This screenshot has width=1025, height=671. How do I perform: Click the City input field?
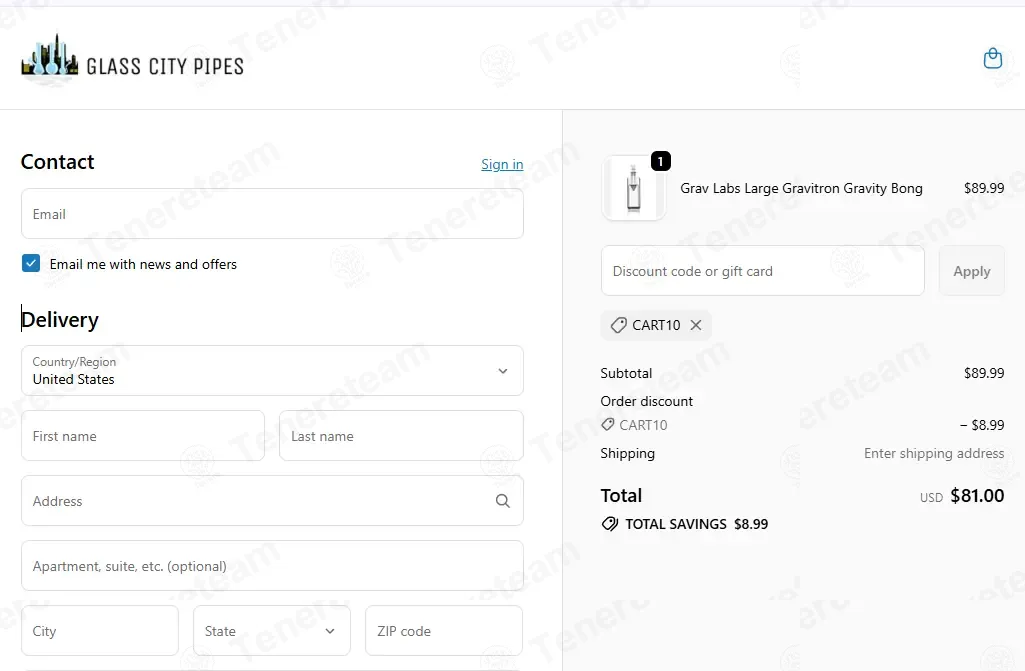[x=100, y=631]
